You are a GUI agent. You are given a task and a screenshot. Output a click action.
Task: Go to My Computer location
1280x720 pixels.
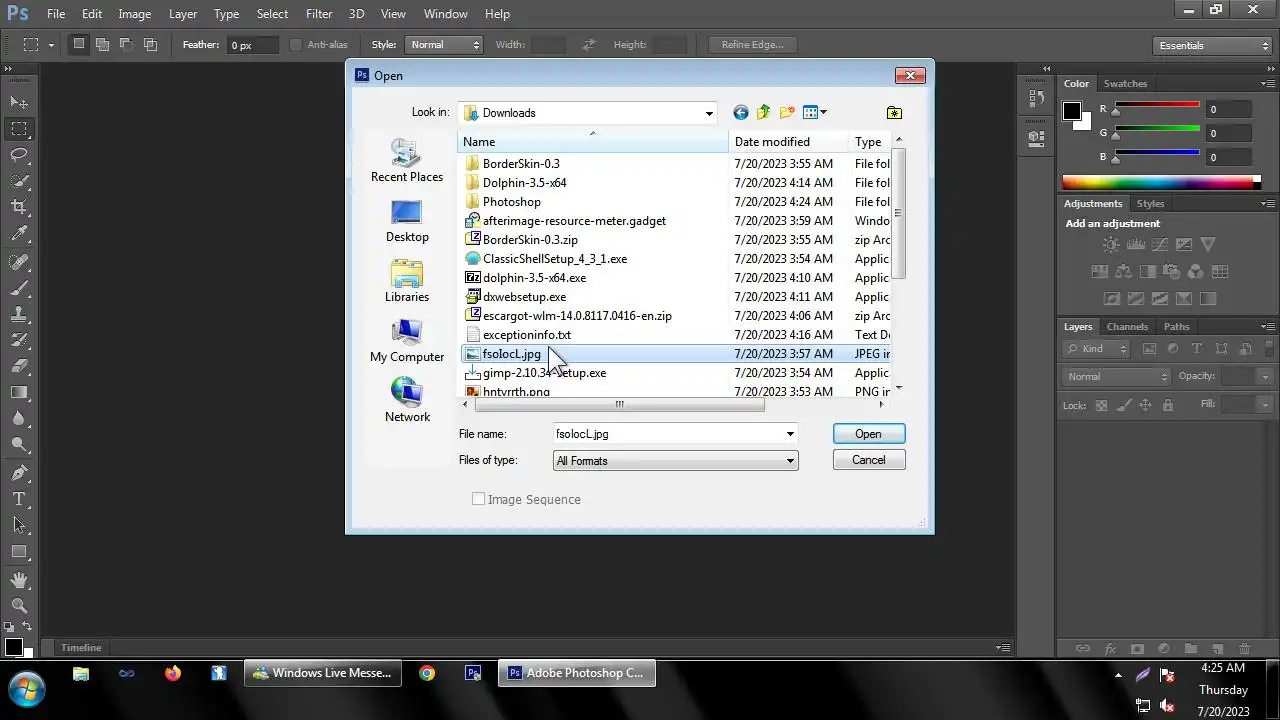pyautogui.click(x=406, y=341)
